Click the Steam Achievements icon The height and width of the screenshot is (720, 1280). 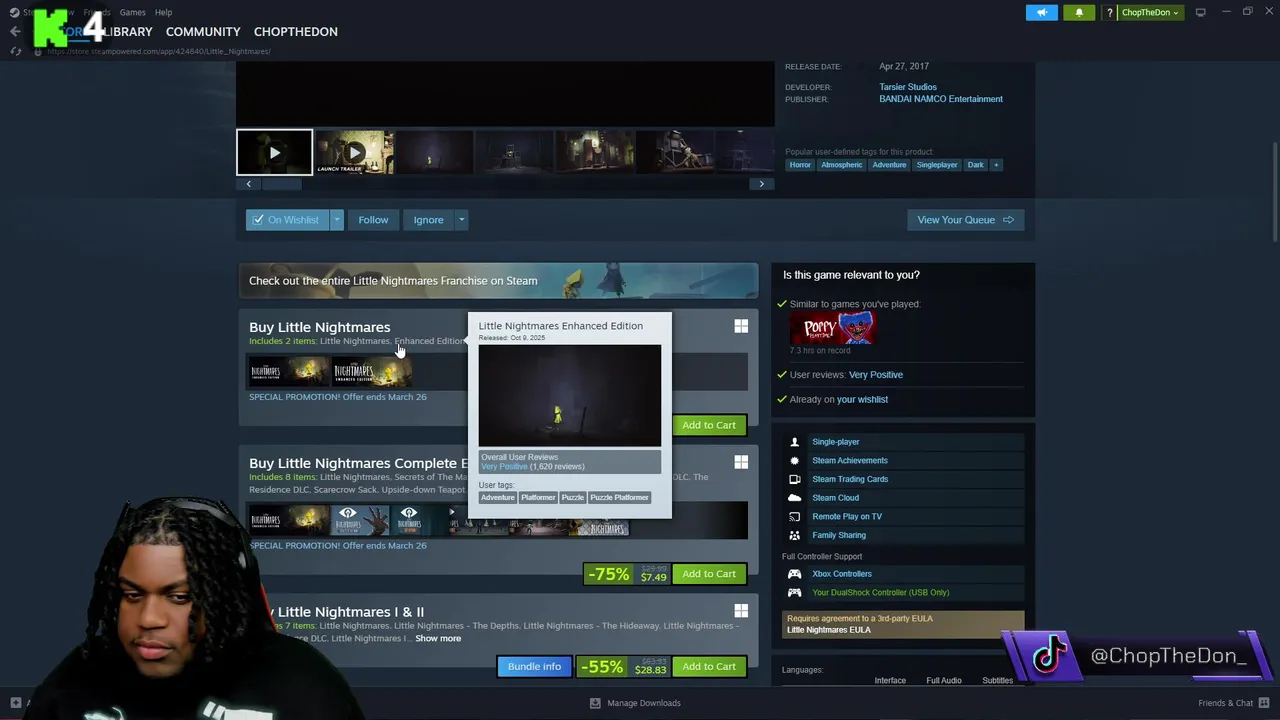pyautogui.click(x=795, y=461)
